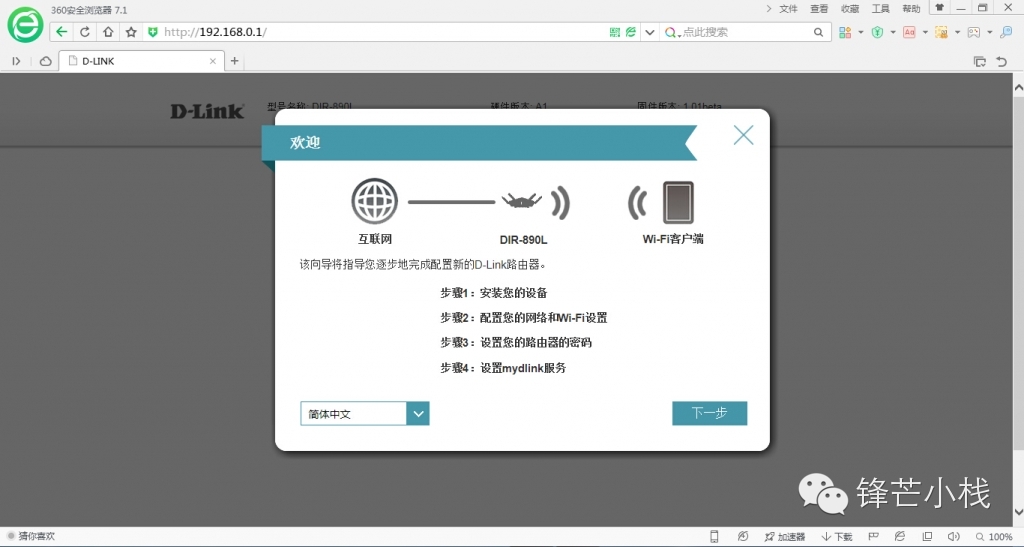Open the 工具 menu
Viewport: 1024px width, 547px height.
pyautogui.click(x=880, y=8)
